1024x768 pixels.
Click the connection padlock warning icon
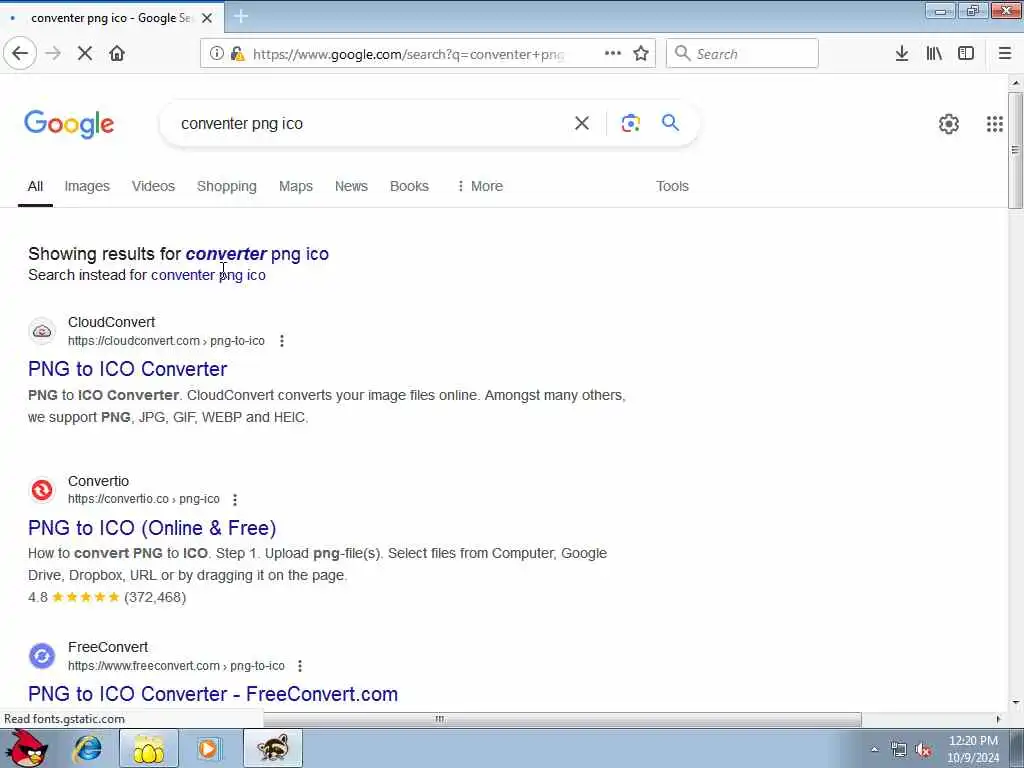coord(238,54)
